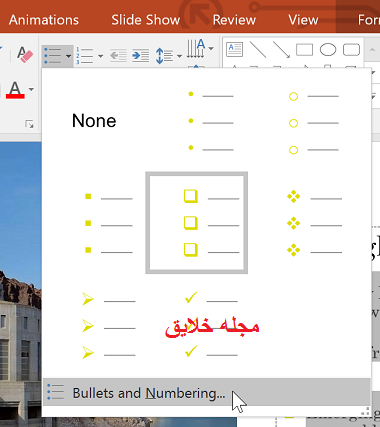Select the Oval shape

coord(328,50)
